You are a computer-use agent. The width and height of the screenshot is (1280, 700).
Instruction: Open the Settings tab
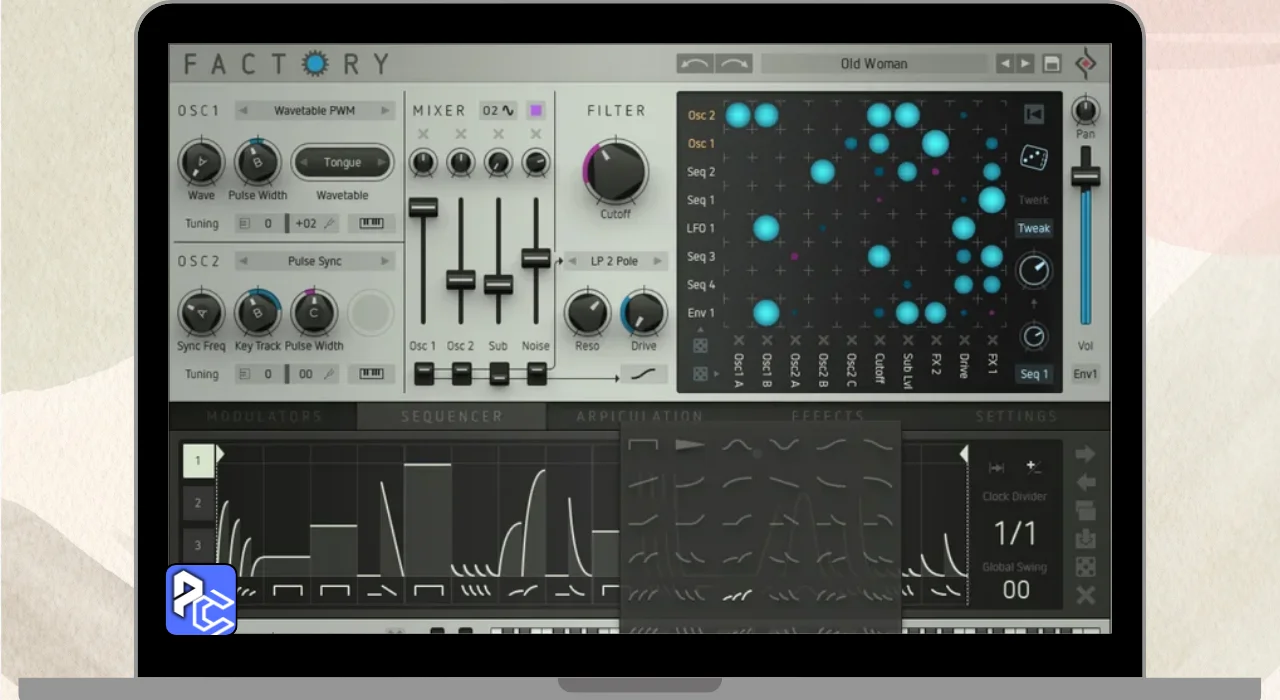1016,416
